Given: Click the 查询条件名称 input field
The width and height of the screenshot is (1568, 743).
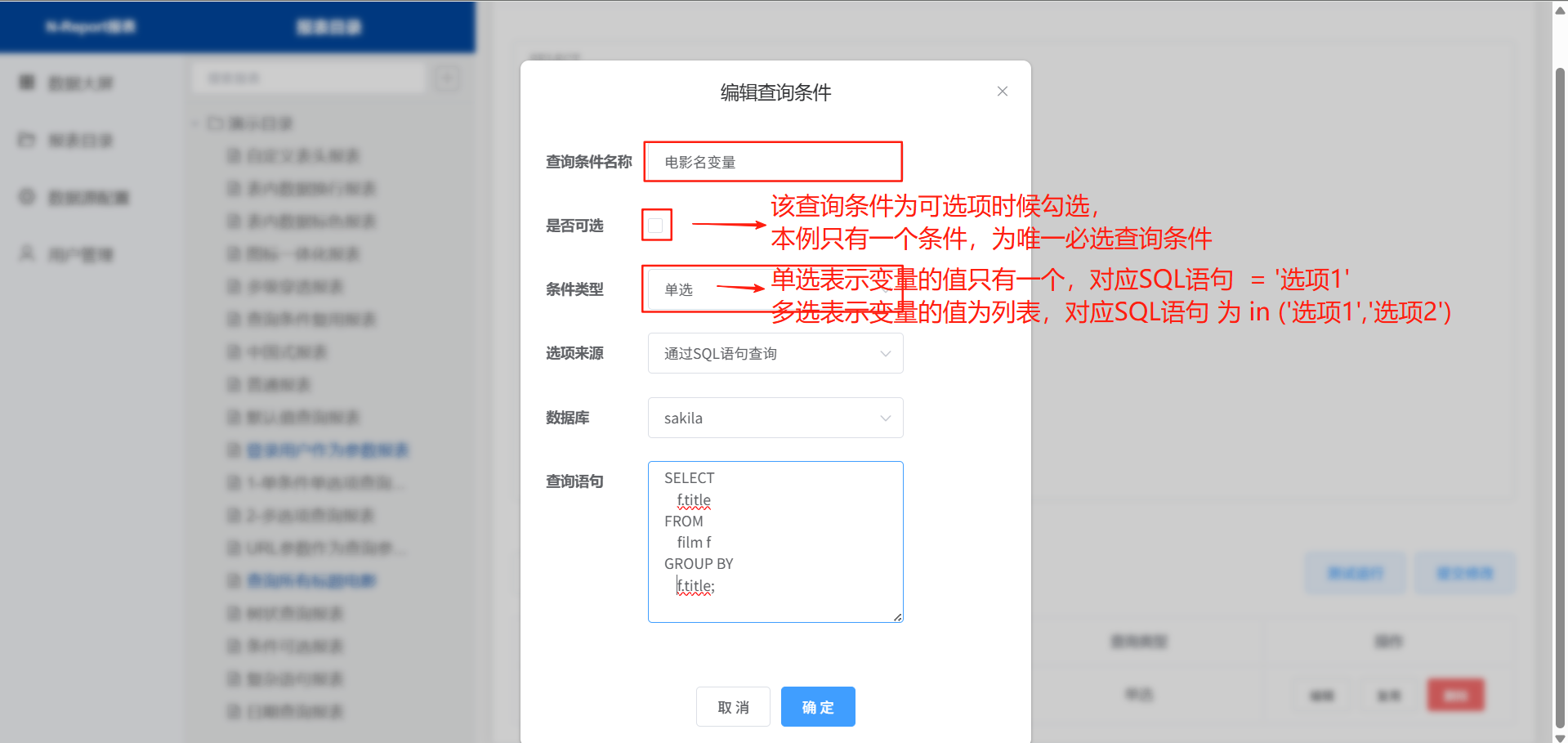Looking at the screenshot, I should click(772, 162).
